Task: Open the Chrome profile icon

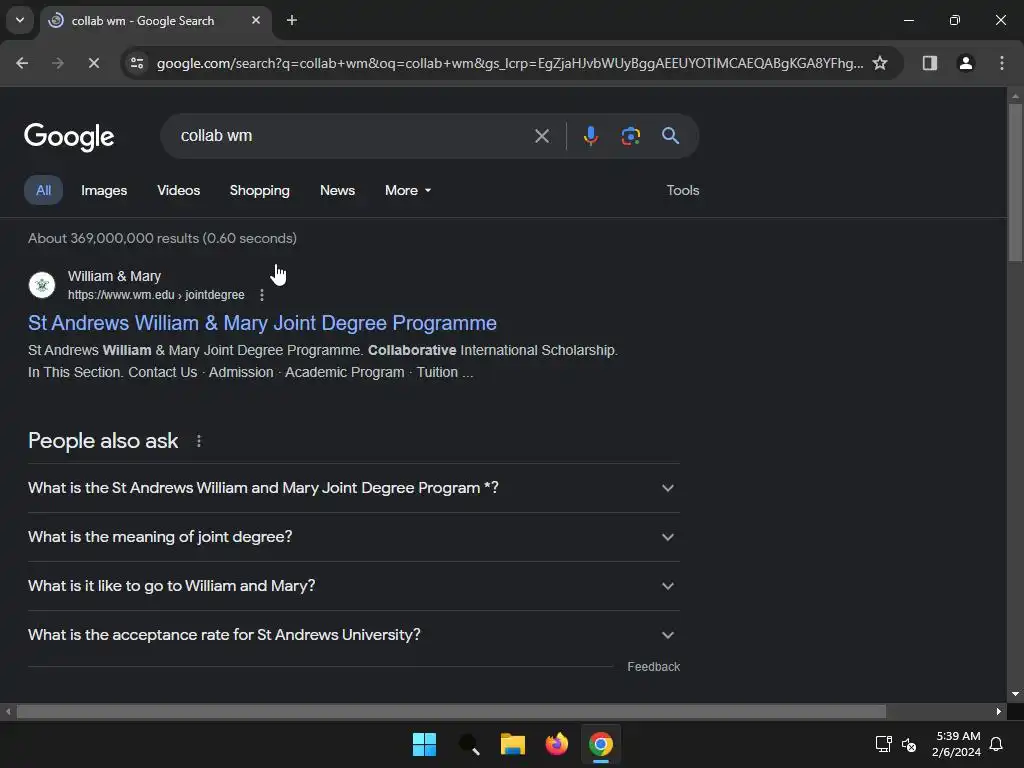Action: 965,63
